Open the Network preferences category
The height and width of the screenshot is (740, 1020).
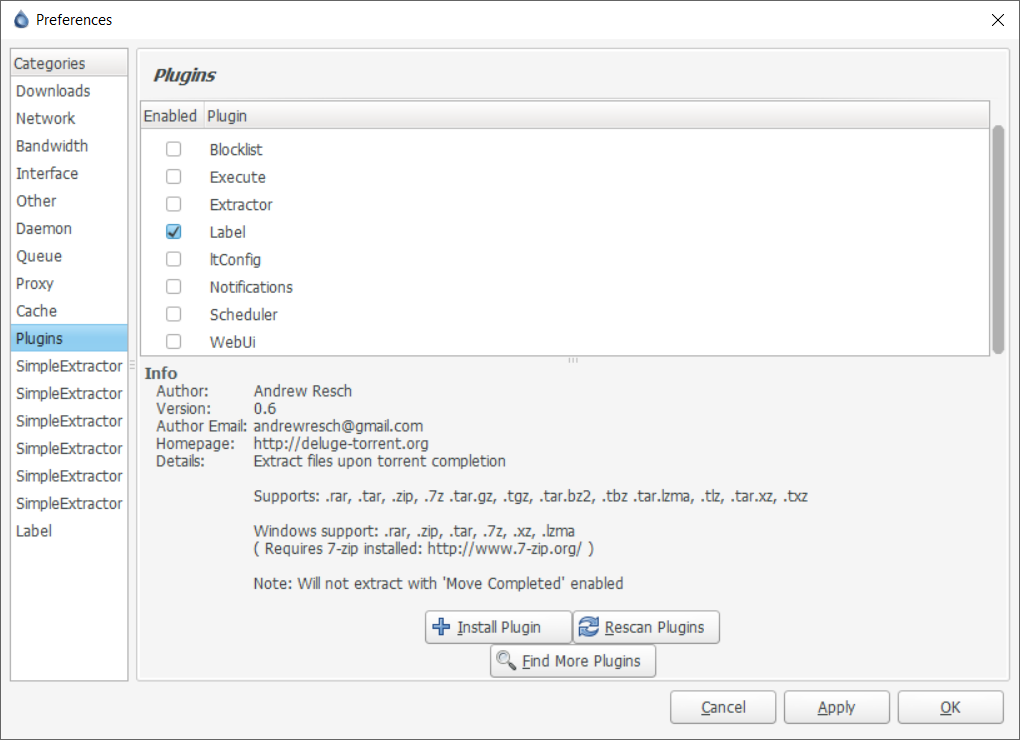[44, 118]
